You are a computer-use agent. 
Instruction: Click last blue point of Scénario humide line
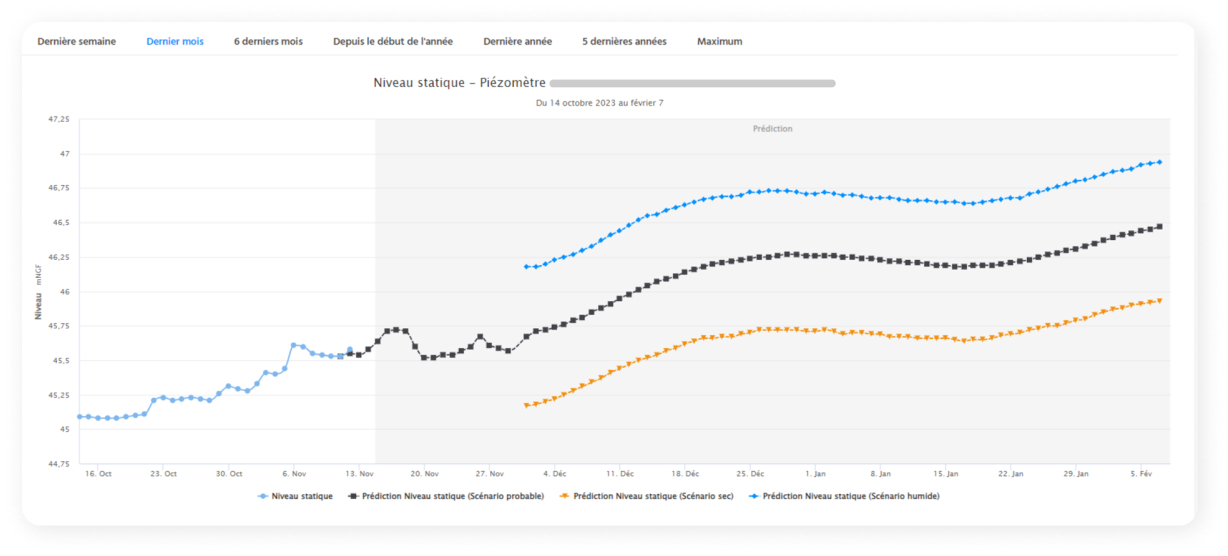[1159, 162]
